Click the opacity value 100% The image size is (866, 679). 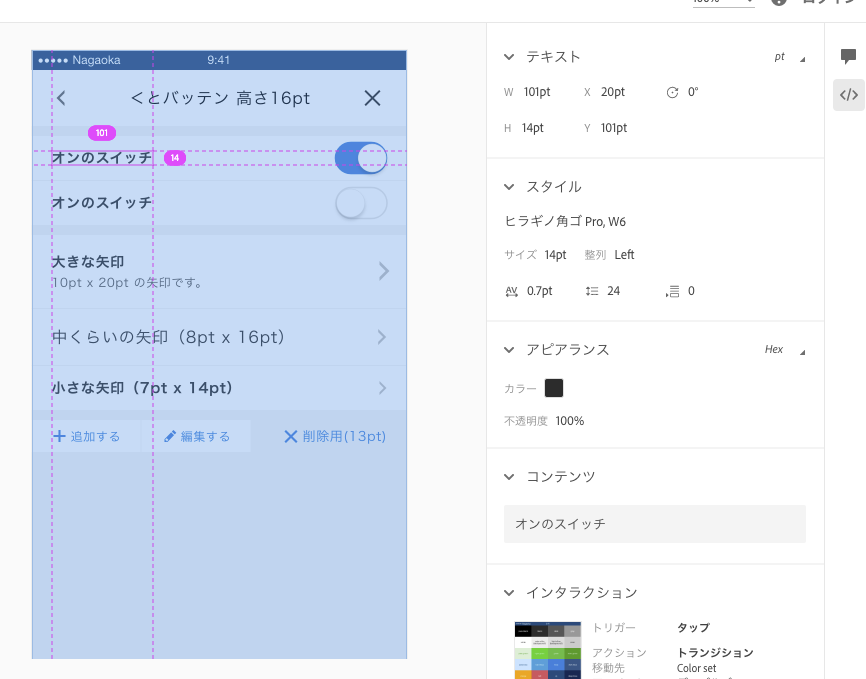(570, 422)
